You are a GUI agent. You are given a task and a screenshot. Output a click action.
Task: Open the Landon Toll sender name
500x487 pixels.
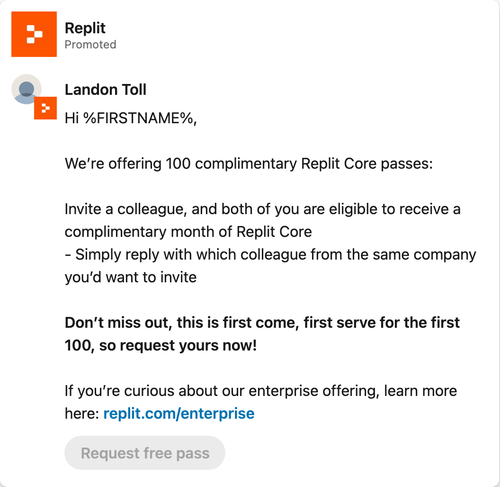(x=105, y=90)
